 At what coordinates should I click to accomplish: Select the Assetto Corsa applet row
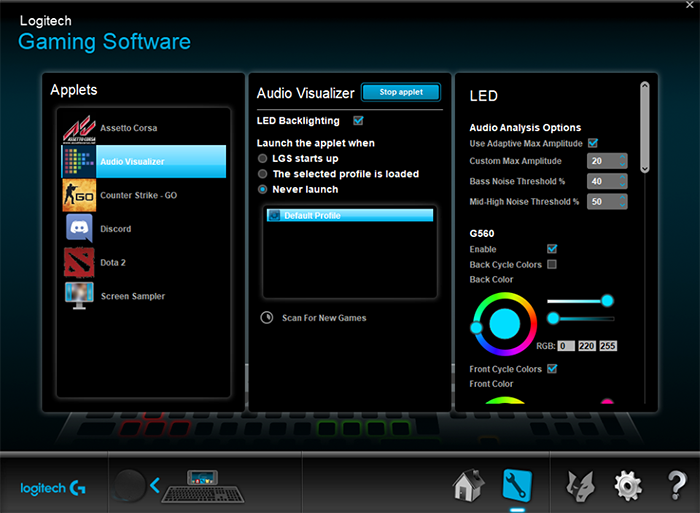144,129
